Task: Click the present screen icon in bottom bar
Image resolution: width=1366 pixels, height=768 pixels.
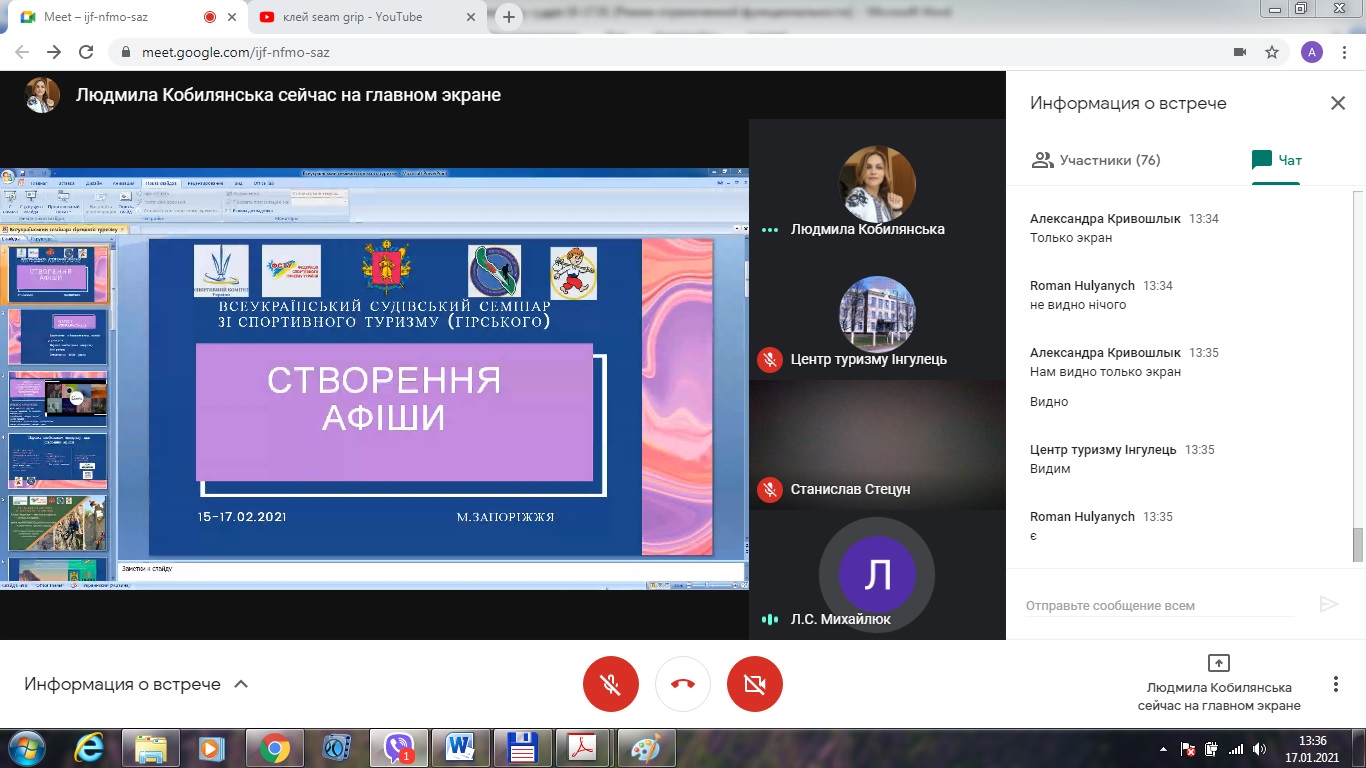Action: click(x=1219, y=663)
